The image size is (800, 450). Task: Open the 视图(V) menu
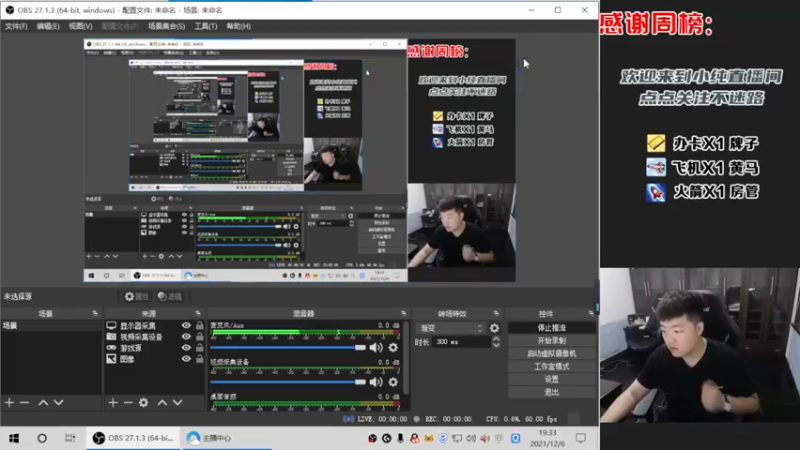click(81, 26)
